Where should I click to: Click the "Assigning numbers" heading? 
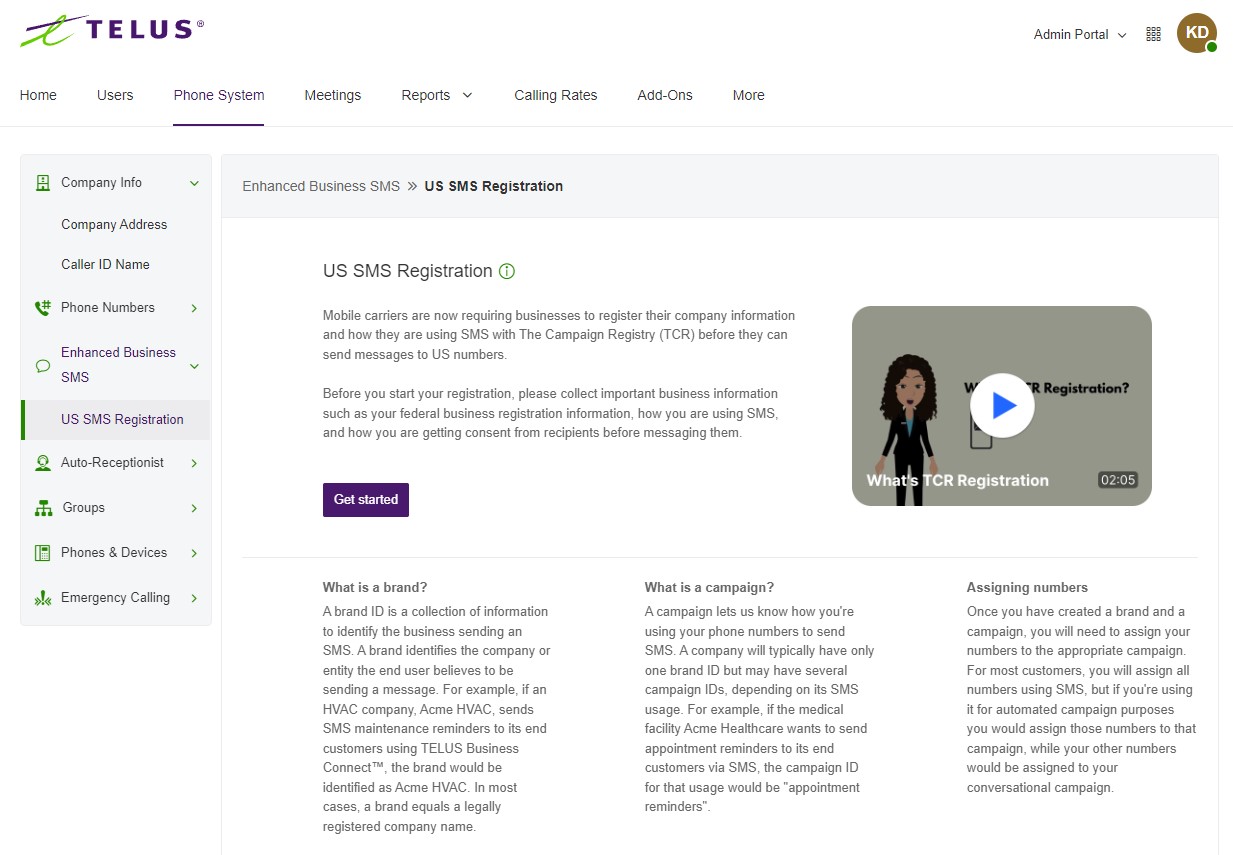tap(1027, 588)
